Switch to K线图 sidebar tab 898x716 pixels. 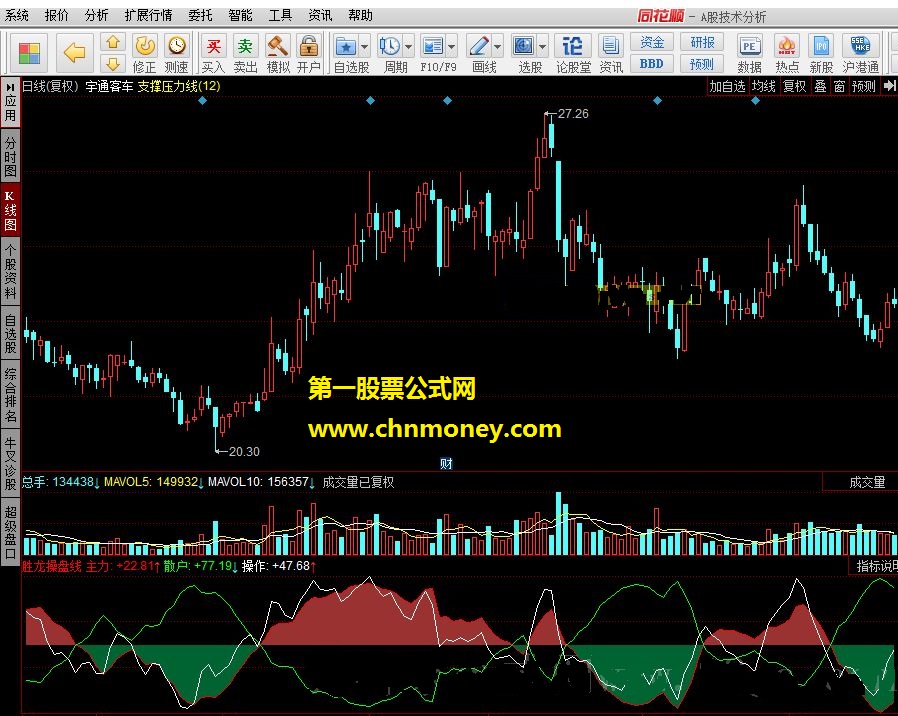pyautogui.click(x=10, y=210)
